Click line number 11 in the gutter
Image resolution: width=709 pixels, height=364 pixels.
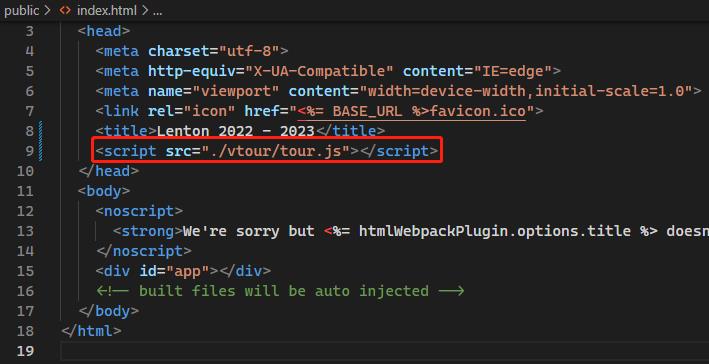click(x=25, y=191)
